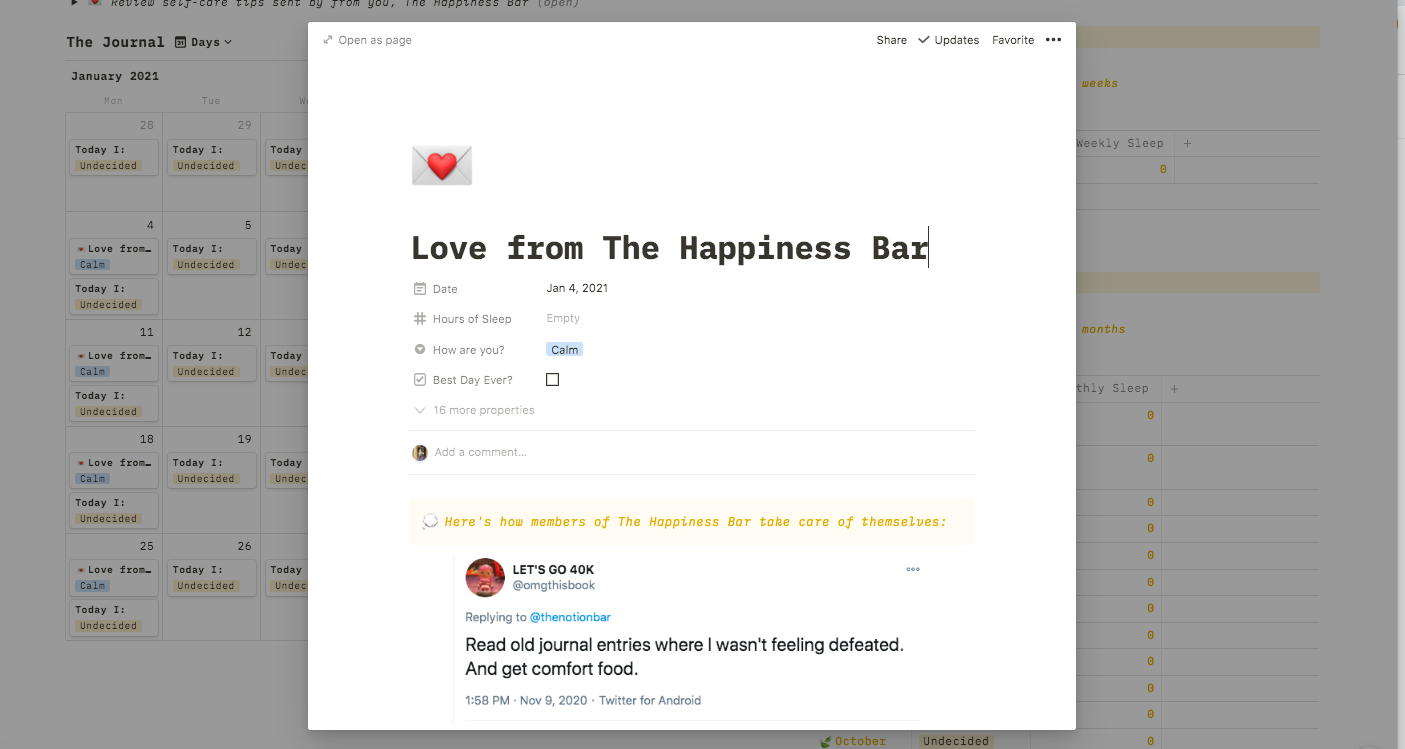Image resolution: width=1405 pixels, height=749 pixels.
Task: Click the Date property calendar icon
Action: (x=420, y=289)
